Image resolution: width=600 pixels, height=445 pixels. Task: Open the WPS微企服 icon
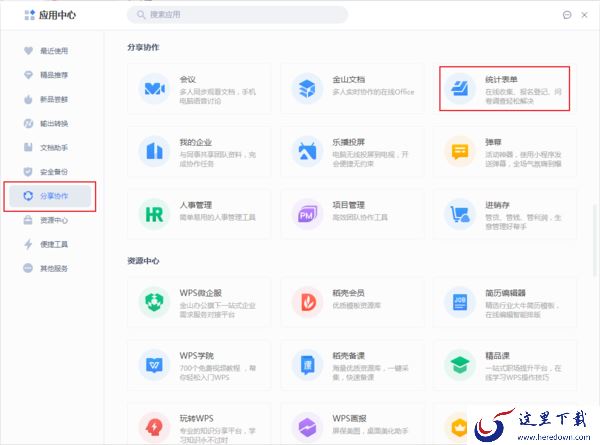coord(154,302)
